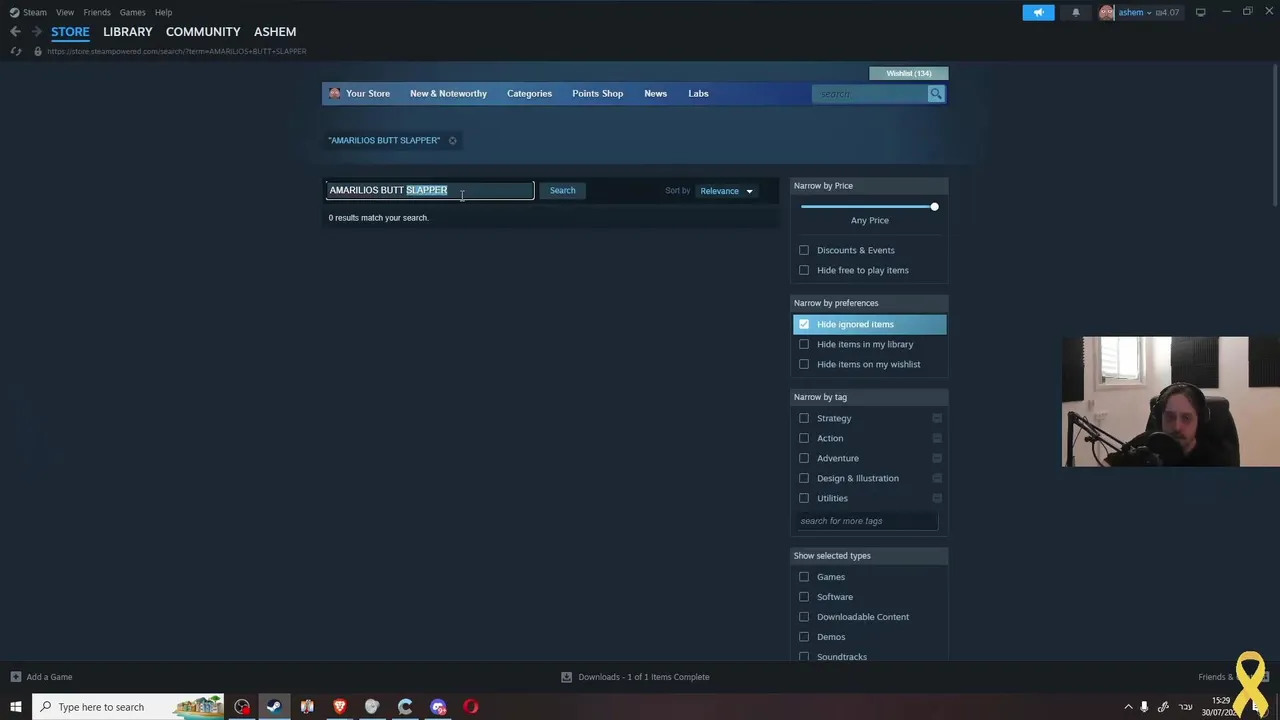The width and height of the screenshot is (1280, 720).
Task: Remove the AMARILIOS BUTT SLAPPER search tag
Action: click(452, 141)
